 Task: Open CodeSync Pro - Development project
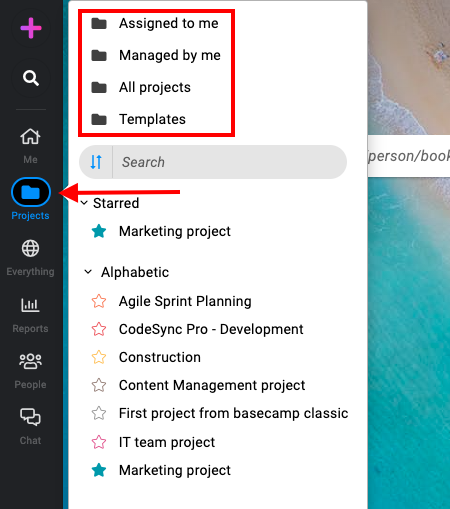point(211,329)
